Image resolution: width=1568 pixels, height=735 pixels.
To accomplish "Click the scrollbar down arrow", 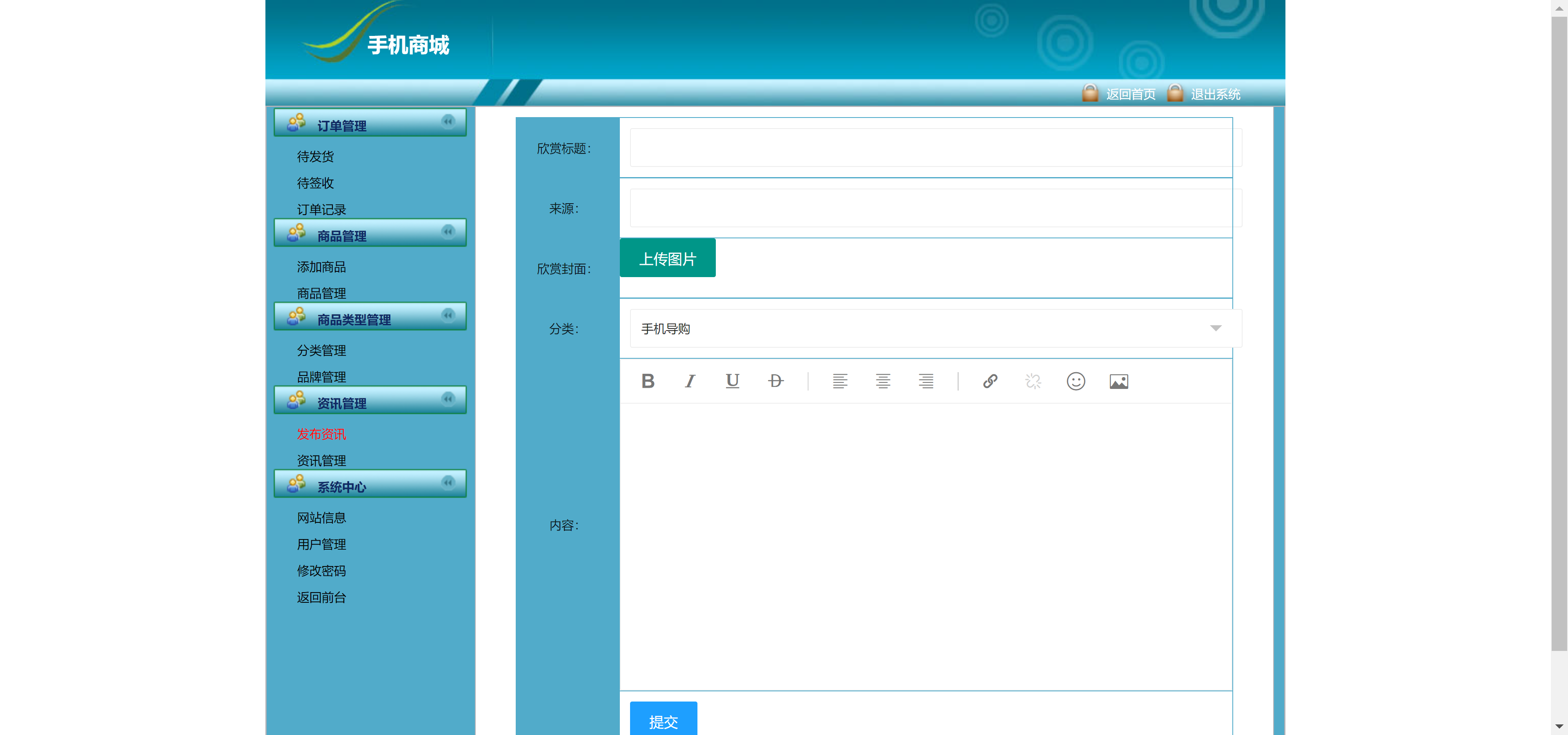I will pos(1559,726).
